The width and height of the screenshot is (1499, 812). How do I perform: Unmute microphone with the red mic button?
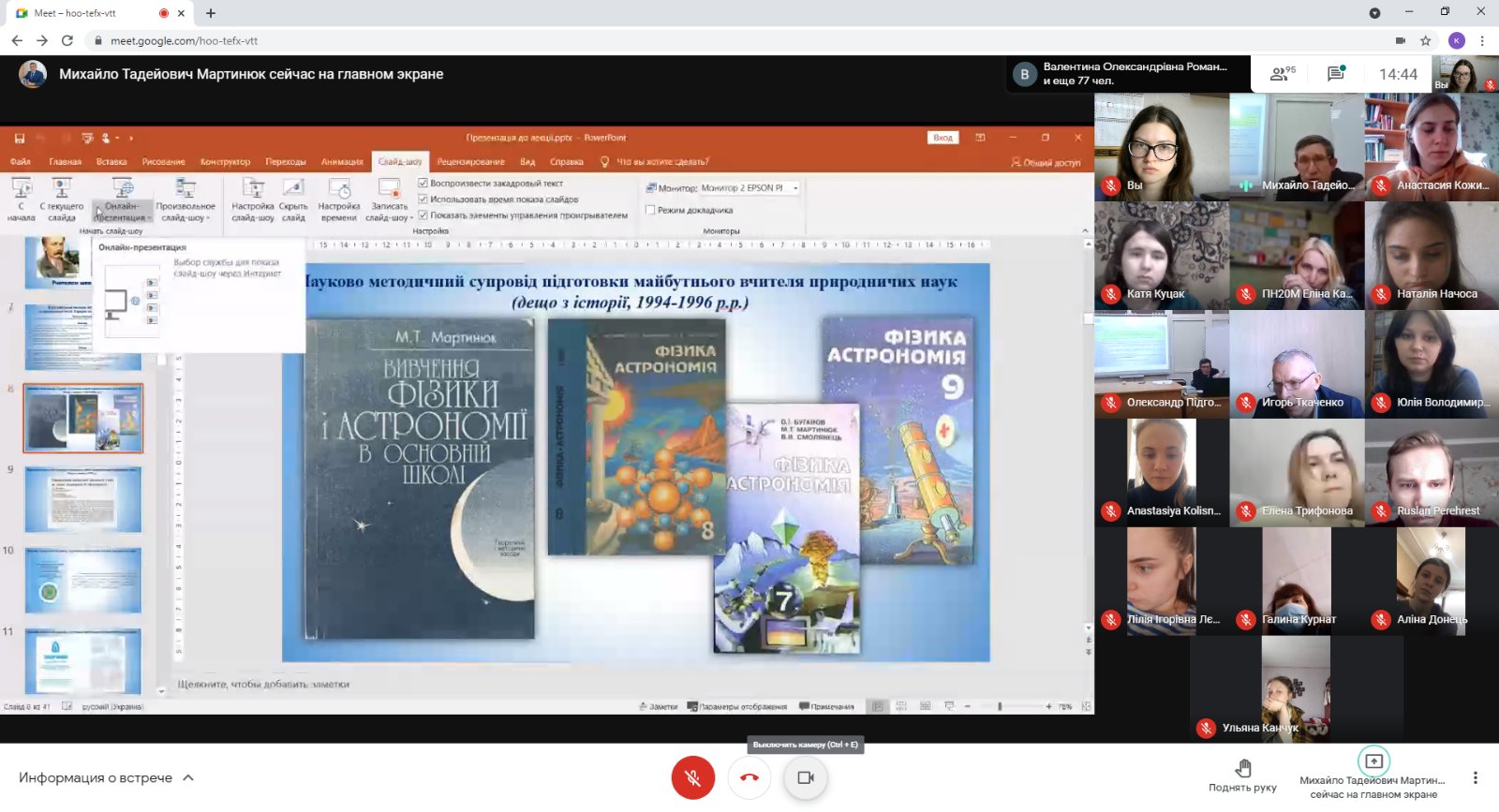(692, 777)
